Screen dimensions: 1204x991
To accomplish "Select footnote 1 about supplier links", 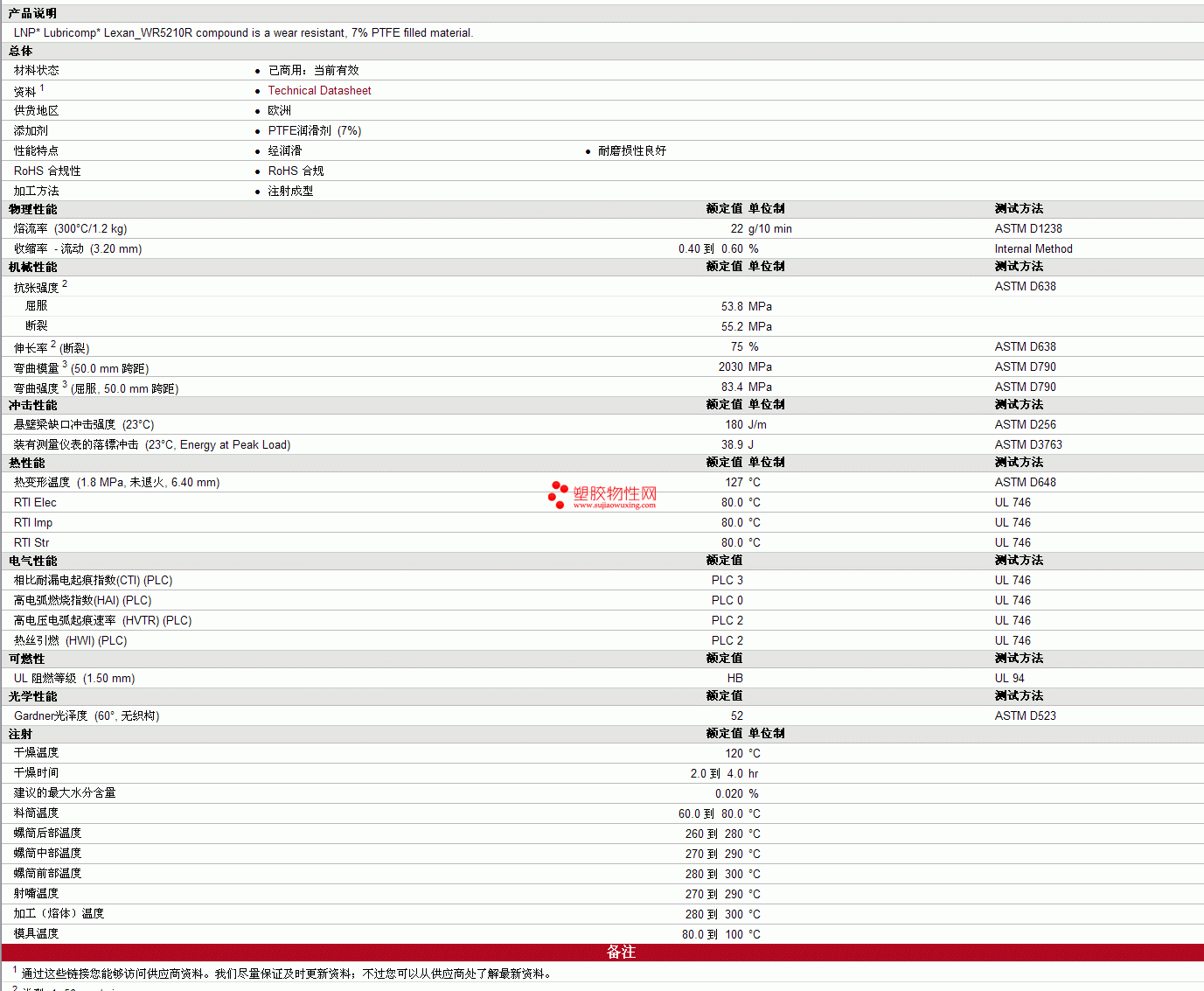I will 283,973.
